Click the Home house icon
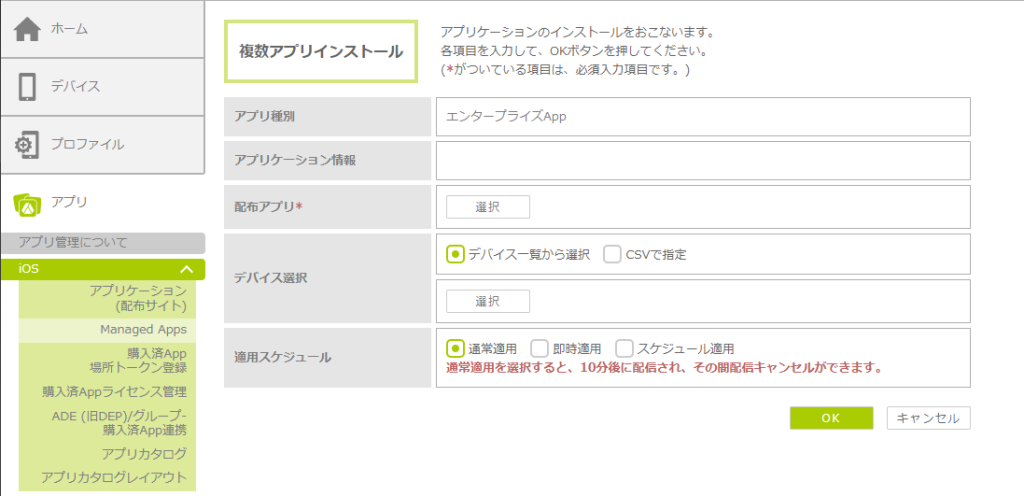Image resolution: width=1024 pixels, height=496 pixels. 27,29
